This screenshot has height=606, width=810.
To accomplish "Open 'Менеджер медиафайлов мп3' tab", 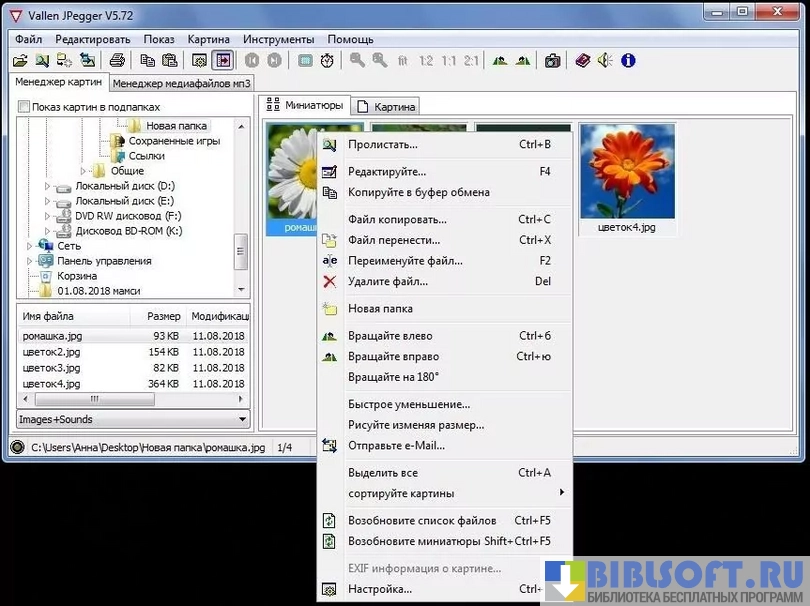I will (181, 83).
